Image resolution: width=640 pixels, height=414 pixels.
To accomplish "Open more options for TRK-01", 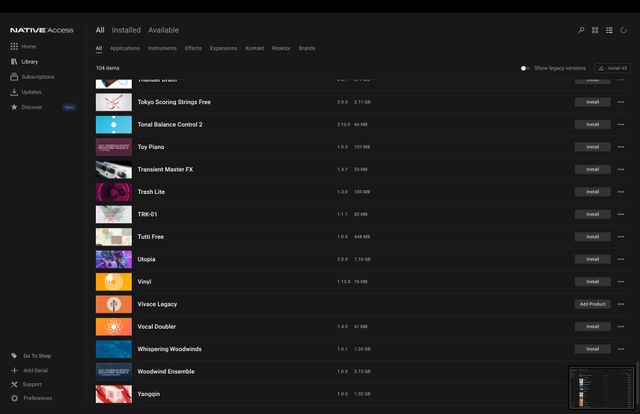I will click(x=621, y=214).
